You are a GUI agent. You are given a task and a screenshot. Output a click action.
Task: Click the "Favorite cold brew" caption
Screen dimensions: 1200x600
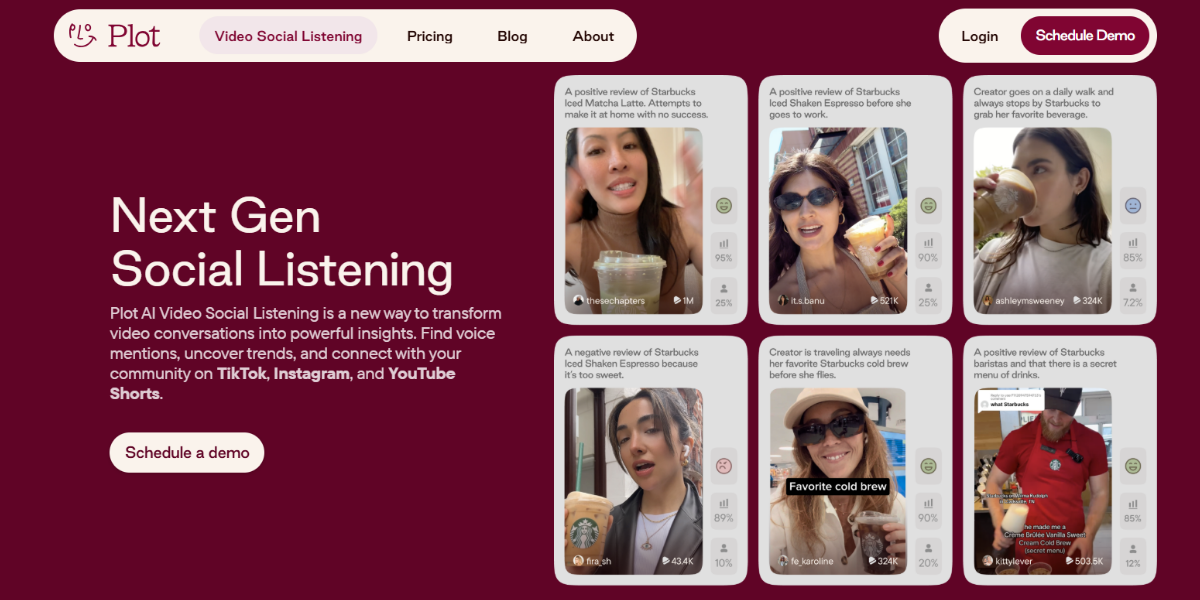tap(838, 486)
